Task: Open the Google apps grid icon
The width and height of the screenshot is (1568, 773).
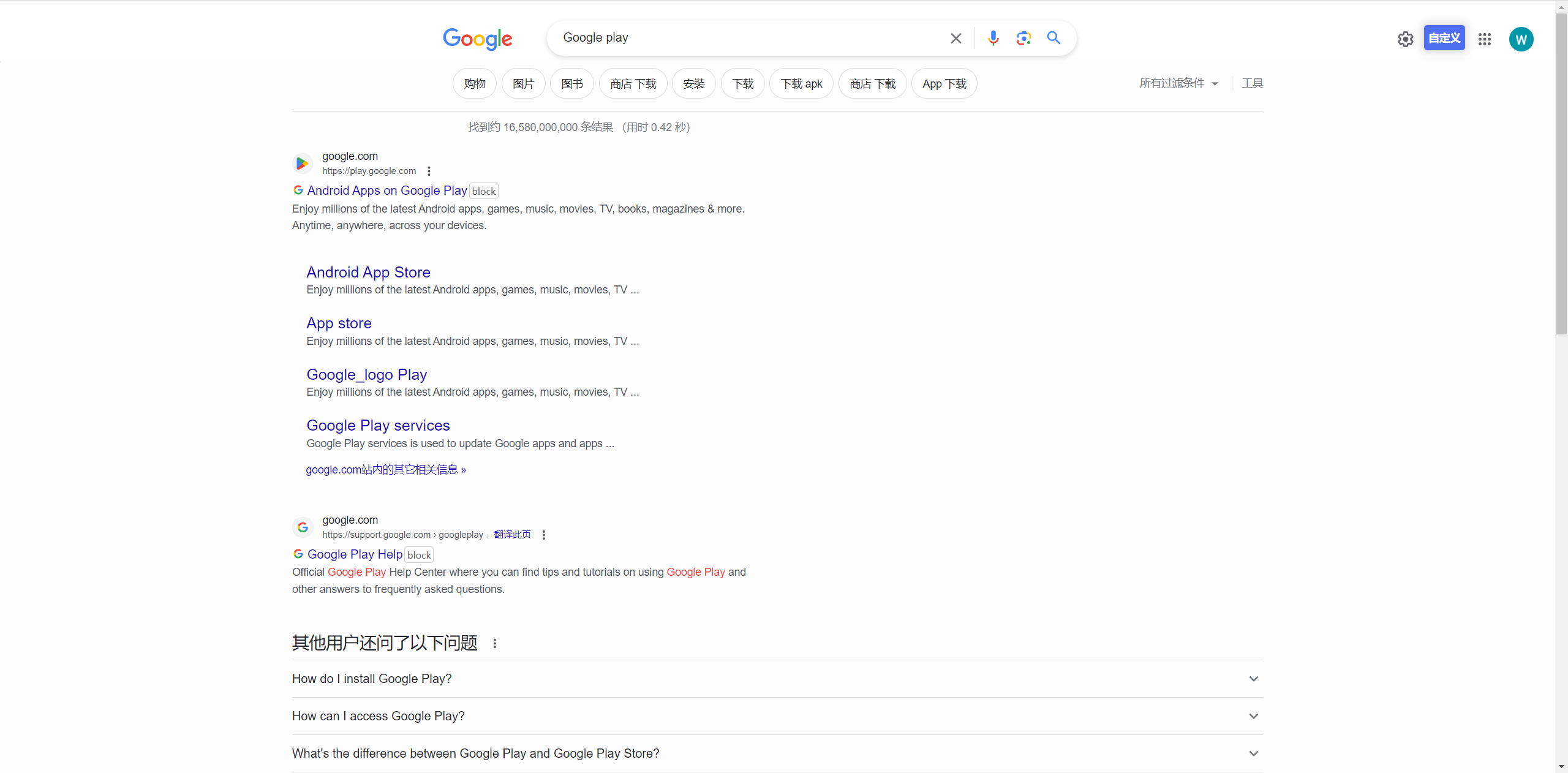Action: [x=1486, y=39]
